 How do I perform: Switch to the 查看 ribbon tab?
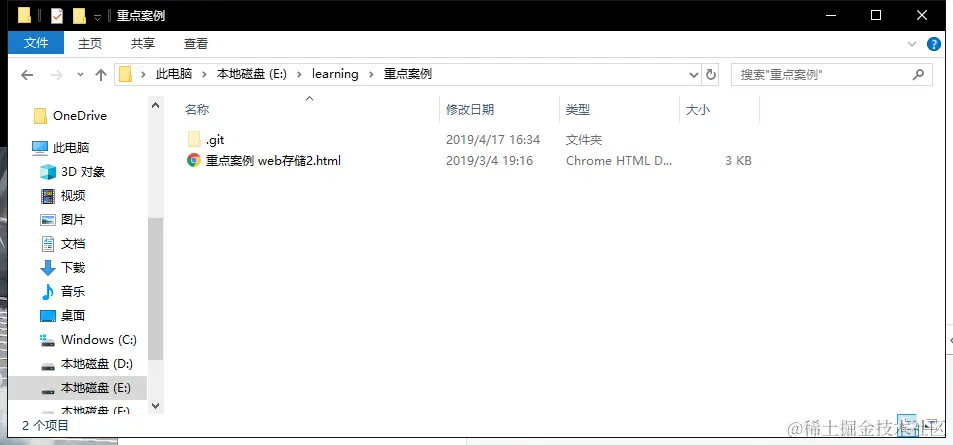(x=196, y=43)
